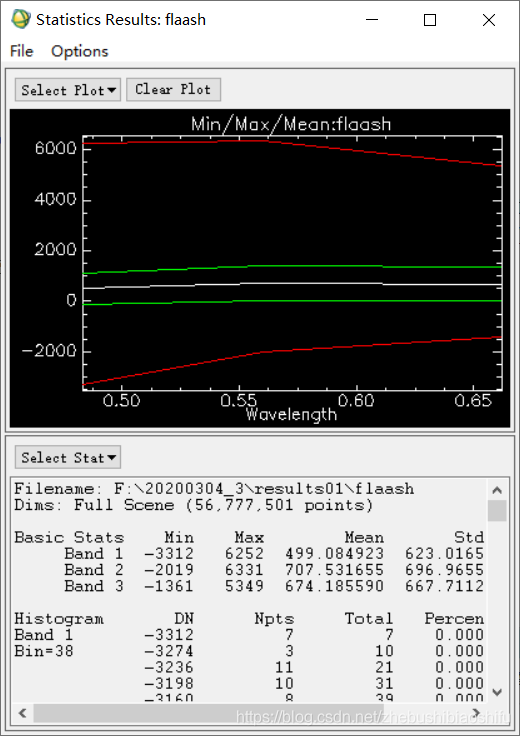
Task: Click the Filename line in stats text
Action: tap(214, 489)
